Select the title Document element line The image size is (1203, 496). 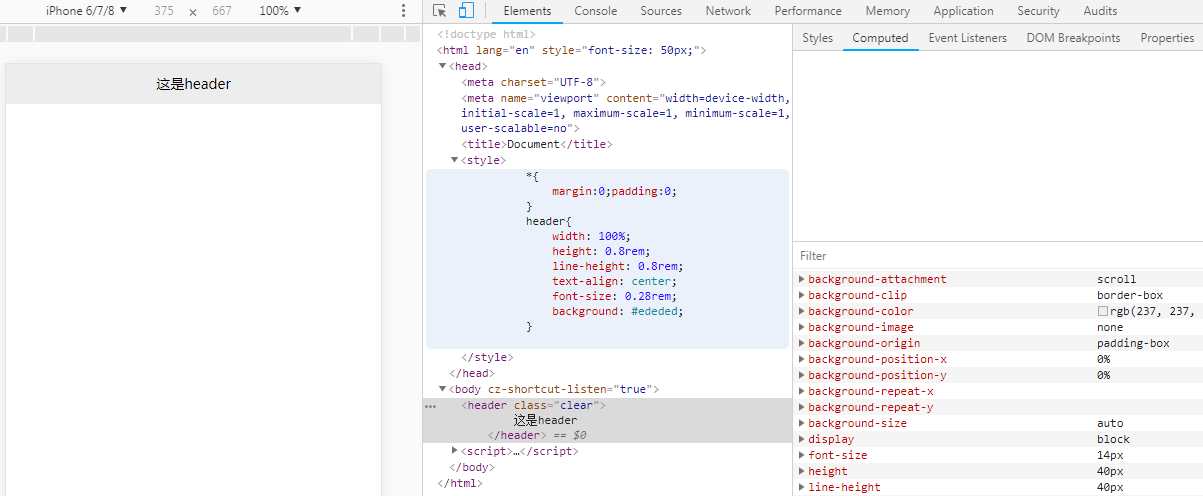click(536, 144)
